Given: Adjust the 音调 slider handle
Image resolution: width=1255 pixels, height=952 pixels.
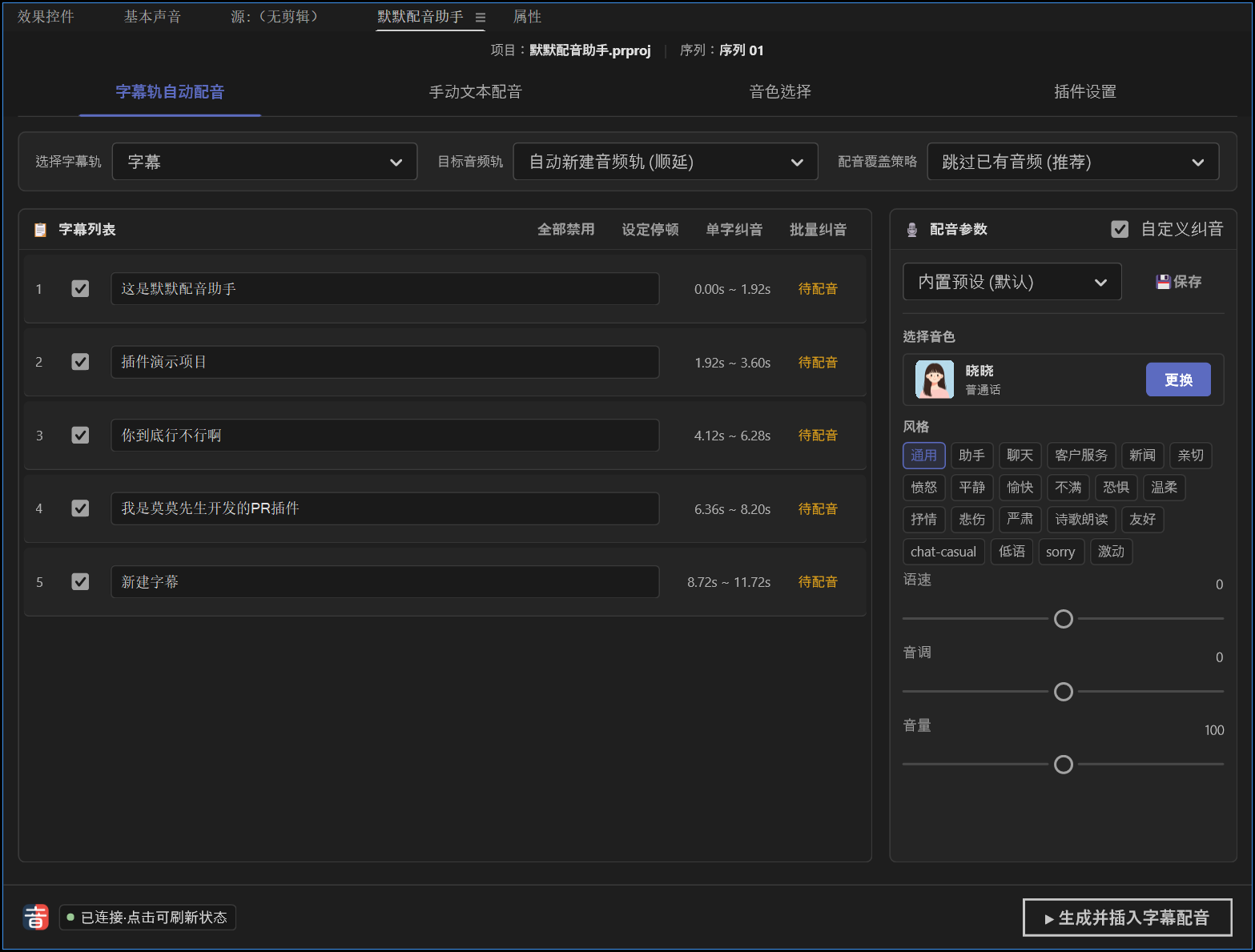Looking at the screenshot, I should coord(1064,692).
